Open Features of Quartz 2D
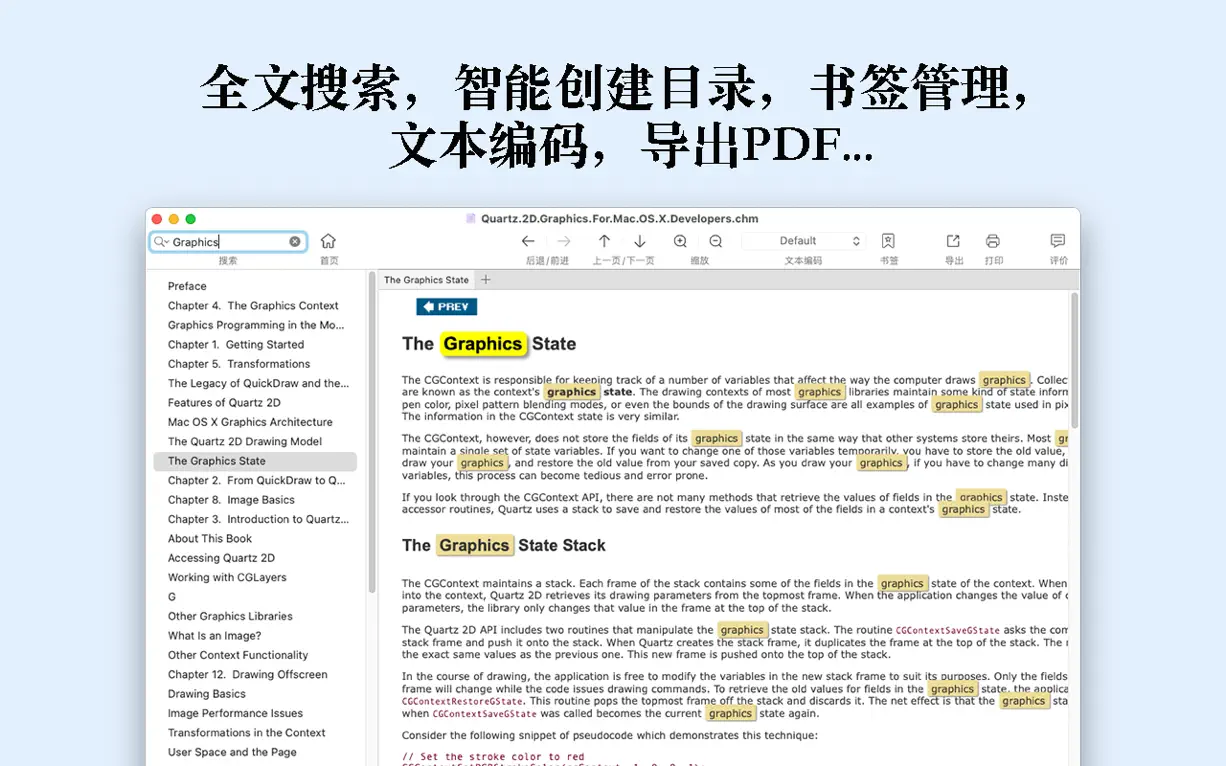Image resolution: width=1226 pixels, height=766 pixels. click(224, 403)
